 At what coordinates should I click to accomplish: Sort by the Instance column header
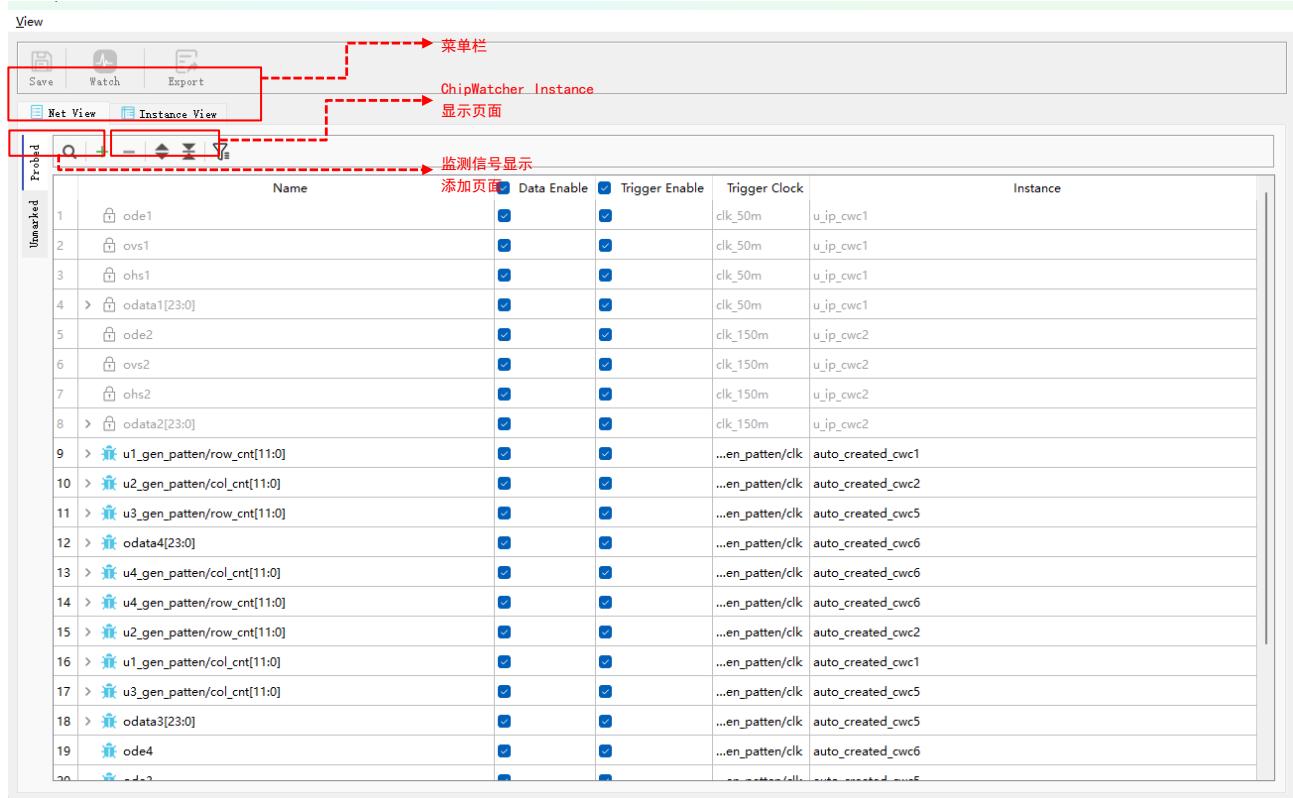[1036, 188]
